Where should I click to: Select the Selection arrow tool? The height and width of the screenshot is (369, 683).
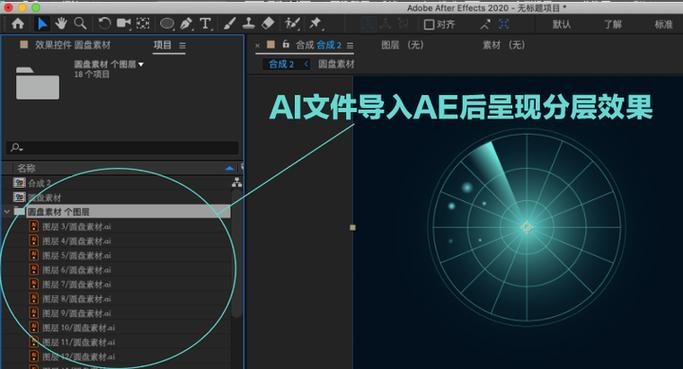pos(42,24)
